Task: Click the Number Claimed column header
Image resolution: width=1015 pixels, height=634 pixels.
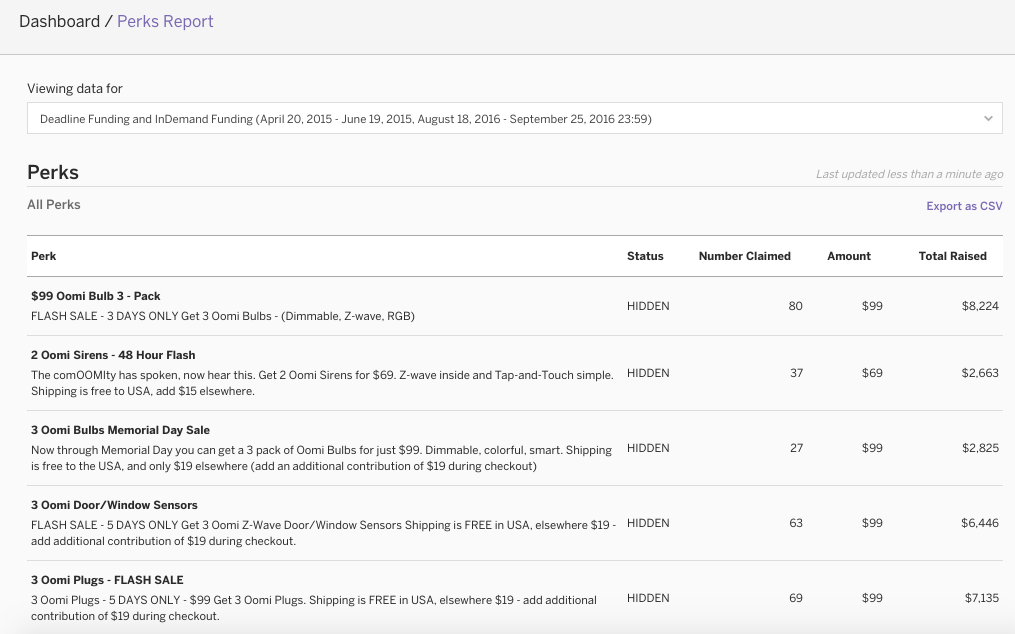Action: 744,256
